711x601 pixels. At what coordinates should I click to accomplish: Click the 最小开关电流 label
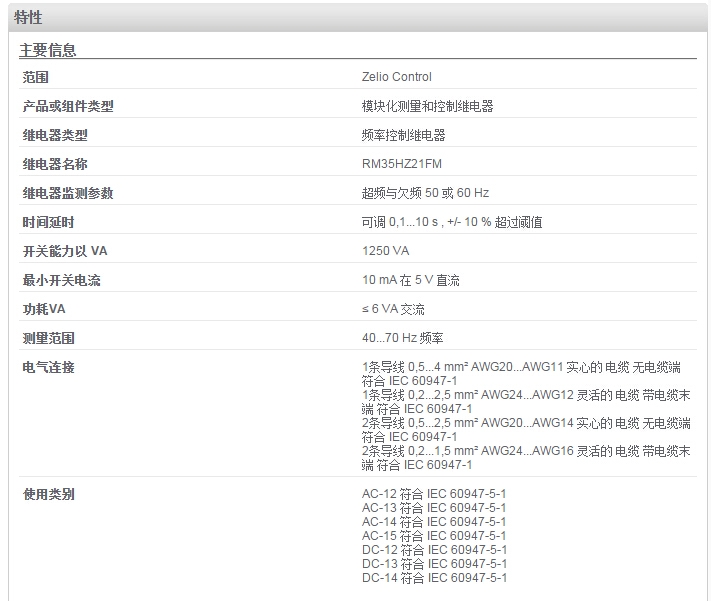tap(62, 280)
